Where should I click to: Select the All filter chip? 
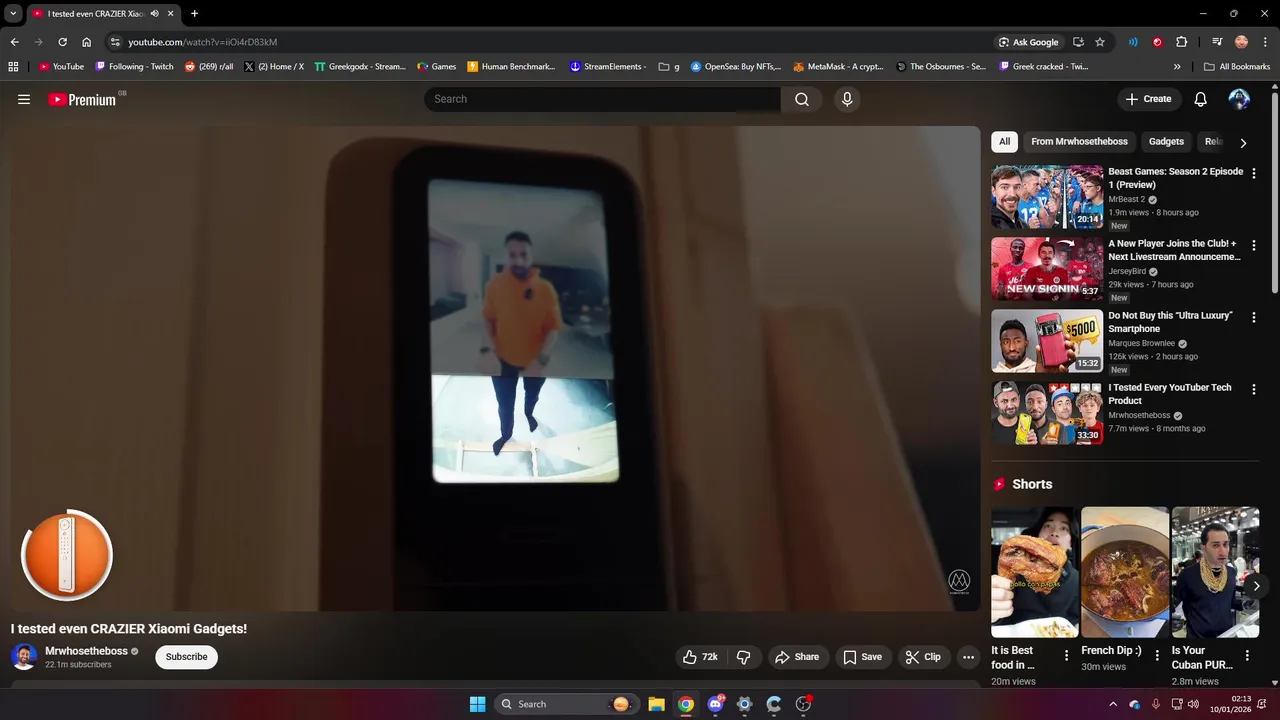tap(1004, 142)
